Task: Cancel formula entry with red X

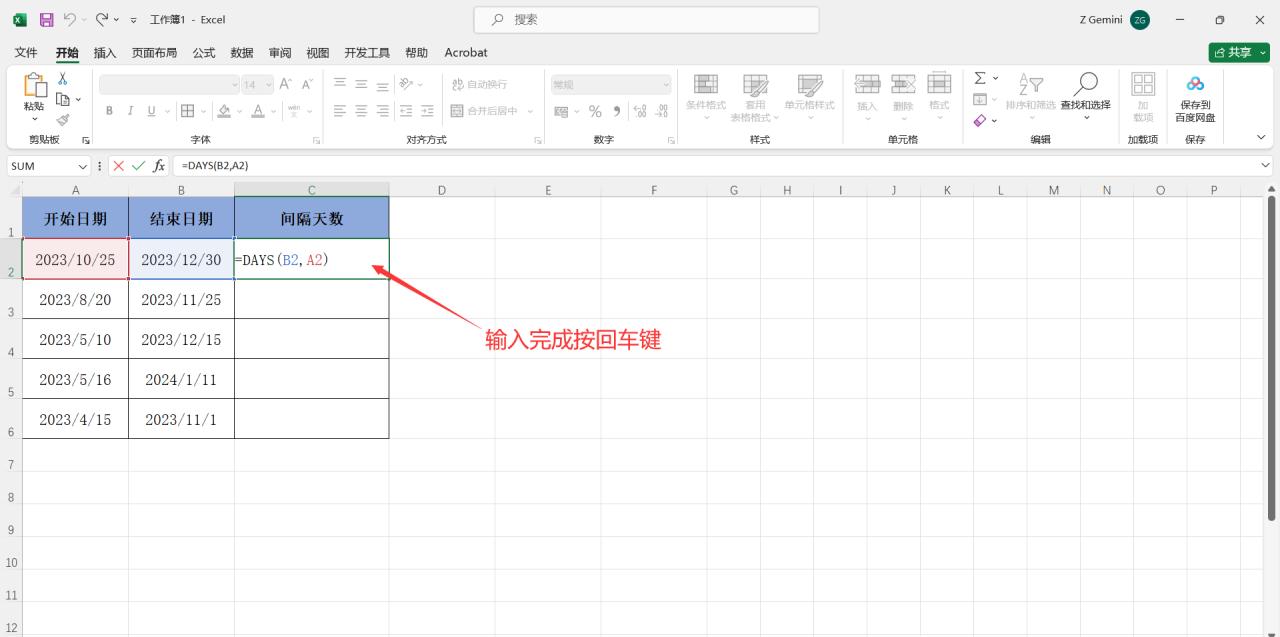Action: tap(119, 166)
